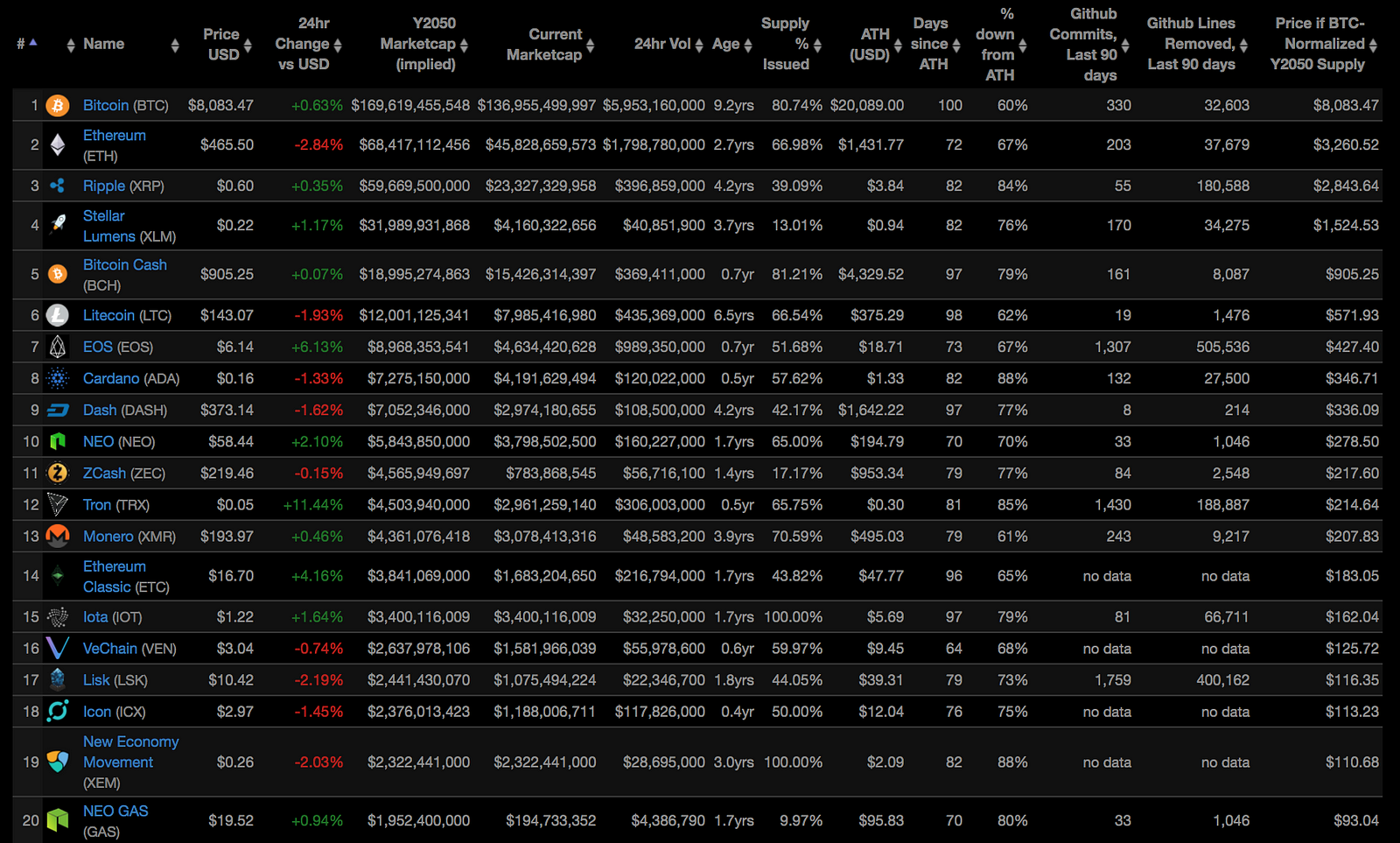Sort by Days since ATH header

coord(935,44)
